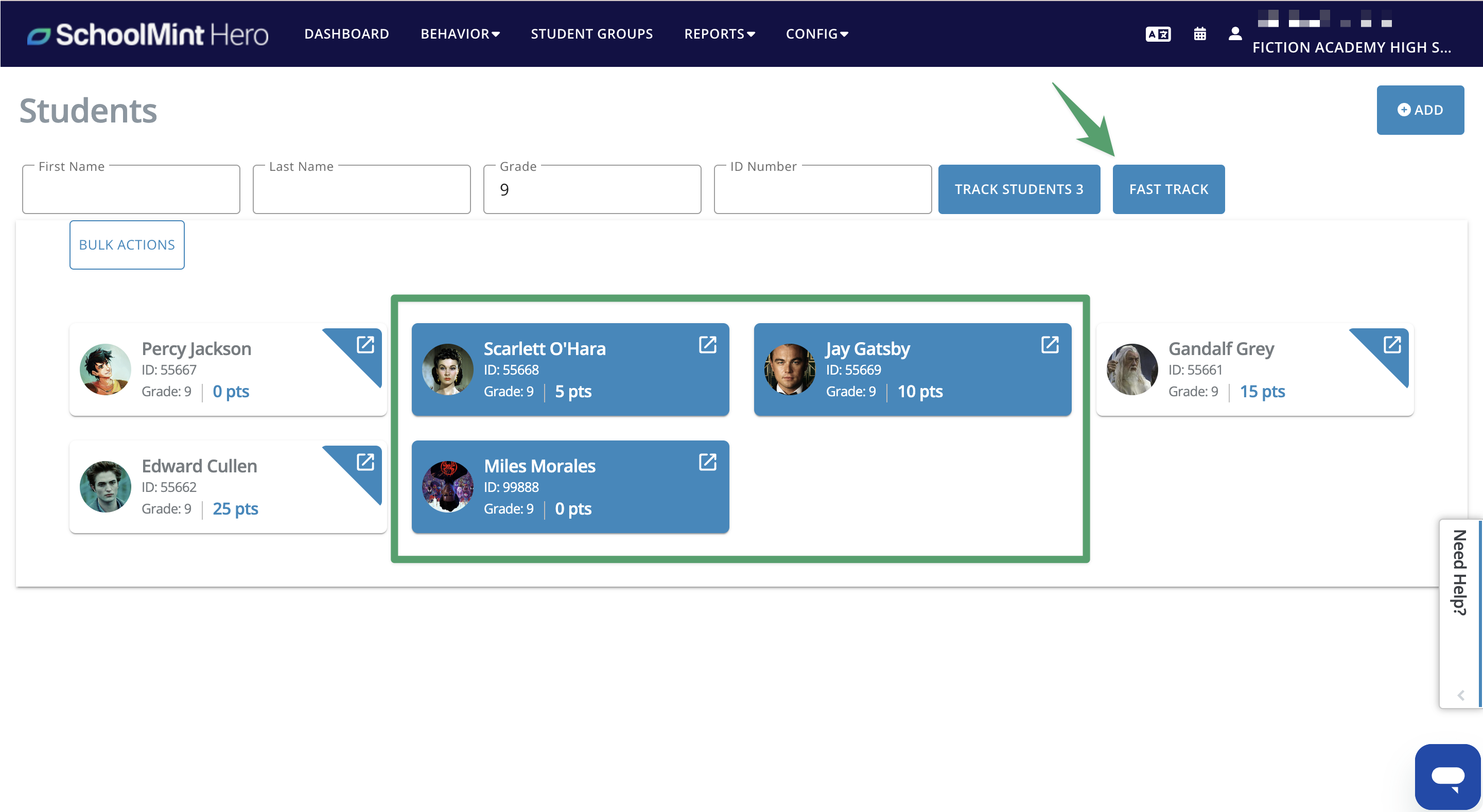Image resolution: width=1483 pixels, height=812 pixels.
Task: Open Scarlett O'Hara's profile link icon
Action: pyautogui.click(x=708, y=345)
